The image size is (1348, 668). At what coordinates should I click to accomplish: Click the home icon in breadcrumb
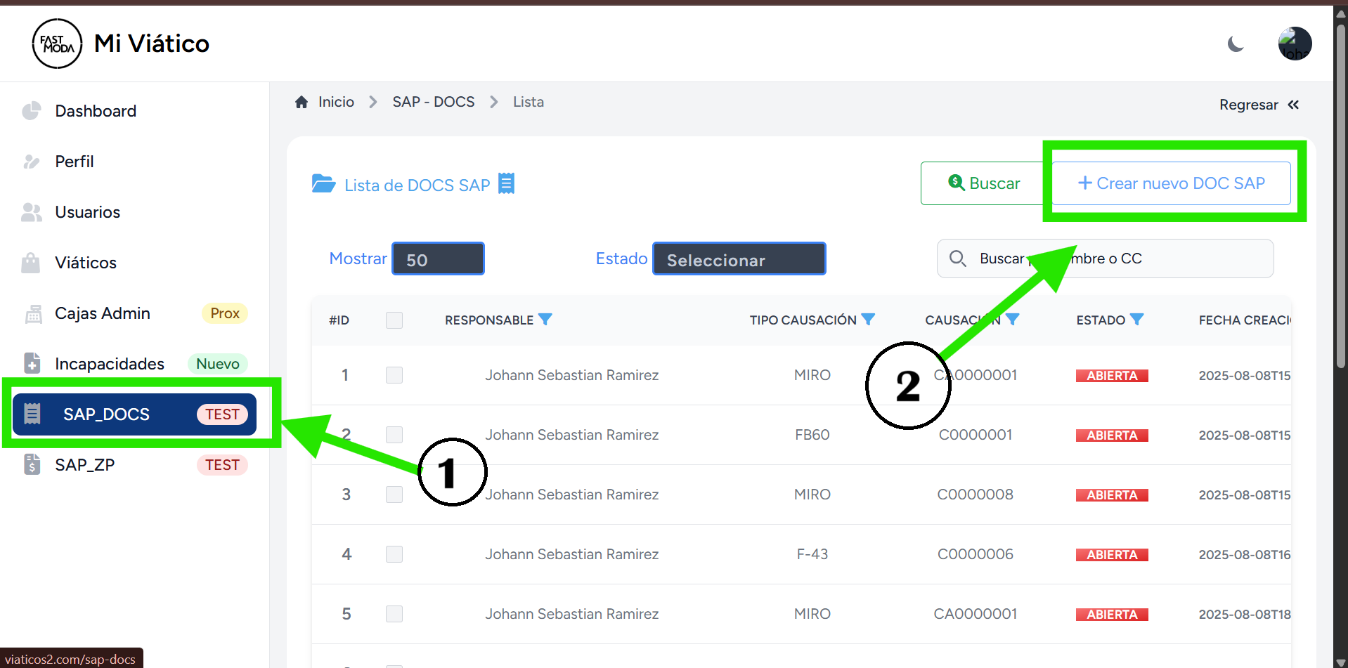pos(301,102)
